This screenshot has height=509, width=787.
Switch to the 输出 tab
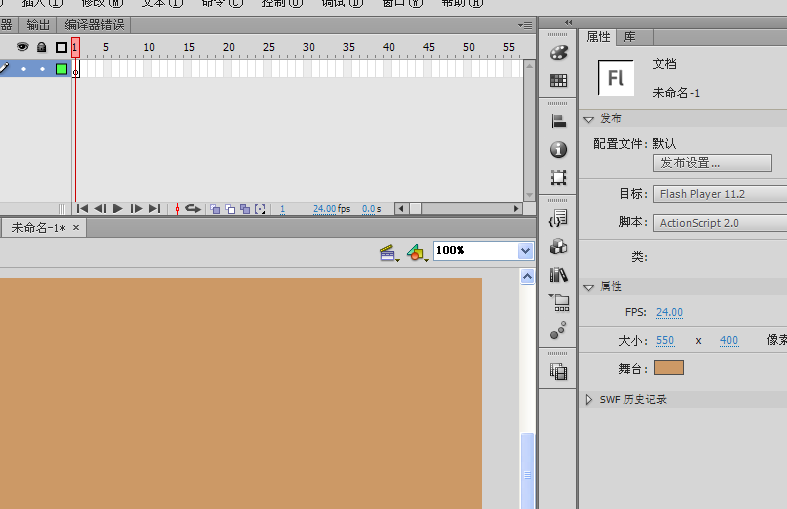38,25
